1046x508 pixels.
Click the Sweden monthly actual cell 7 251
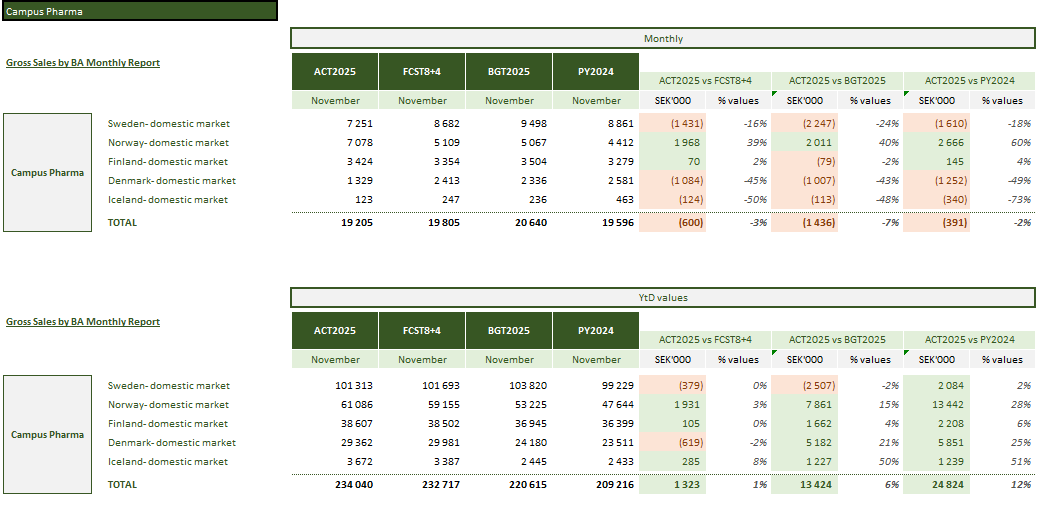tap(355, 124)
